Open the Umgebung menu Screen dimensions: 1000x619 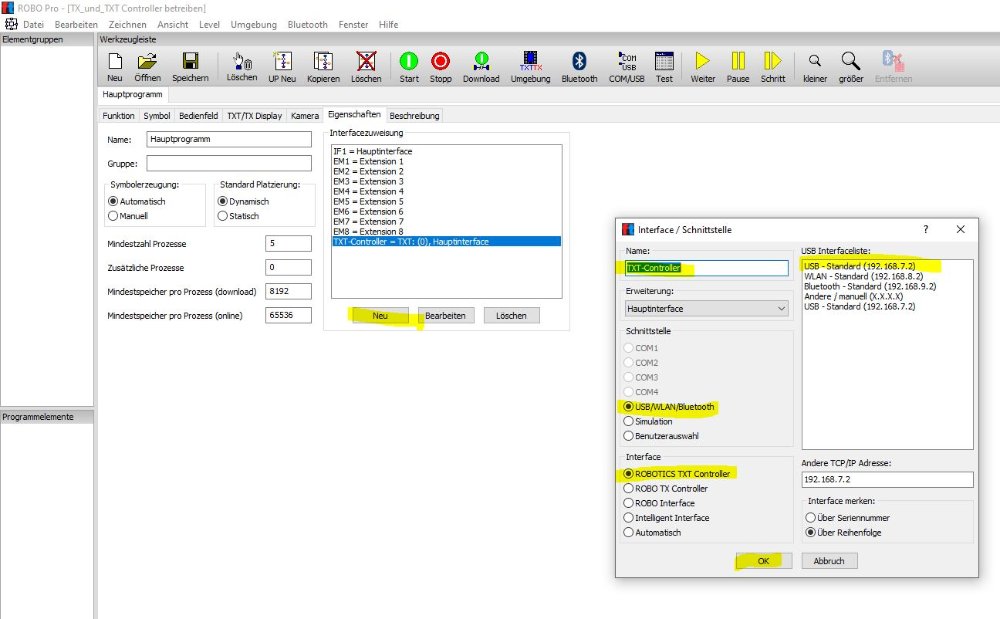pos(253,24)
